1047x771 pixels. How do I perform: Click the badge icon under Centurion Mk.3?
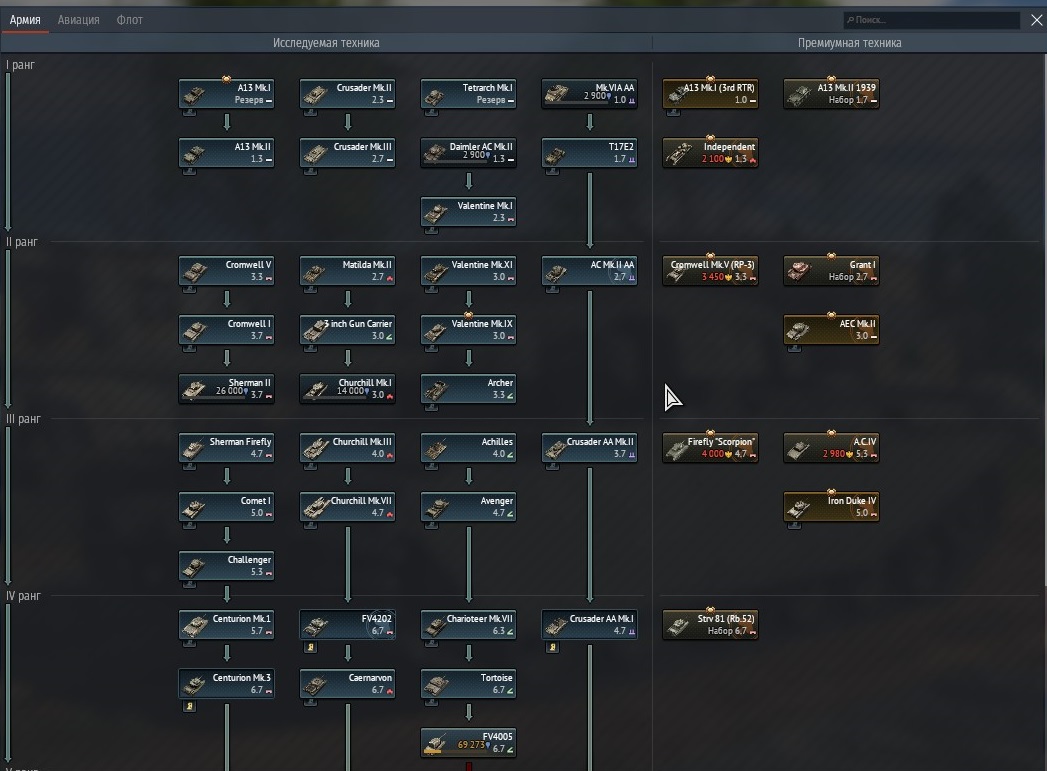pos(190,706)
